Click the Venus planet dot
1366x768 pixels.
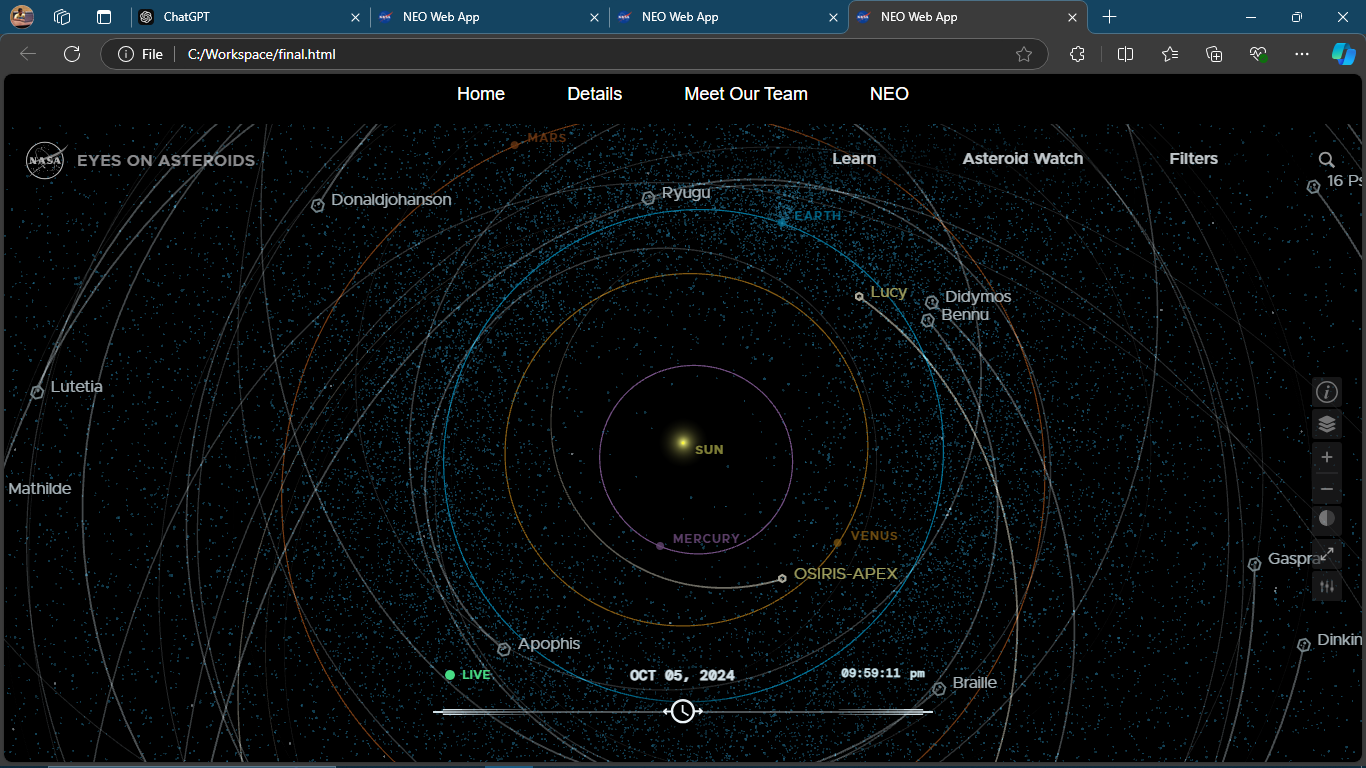click(837, 543)
